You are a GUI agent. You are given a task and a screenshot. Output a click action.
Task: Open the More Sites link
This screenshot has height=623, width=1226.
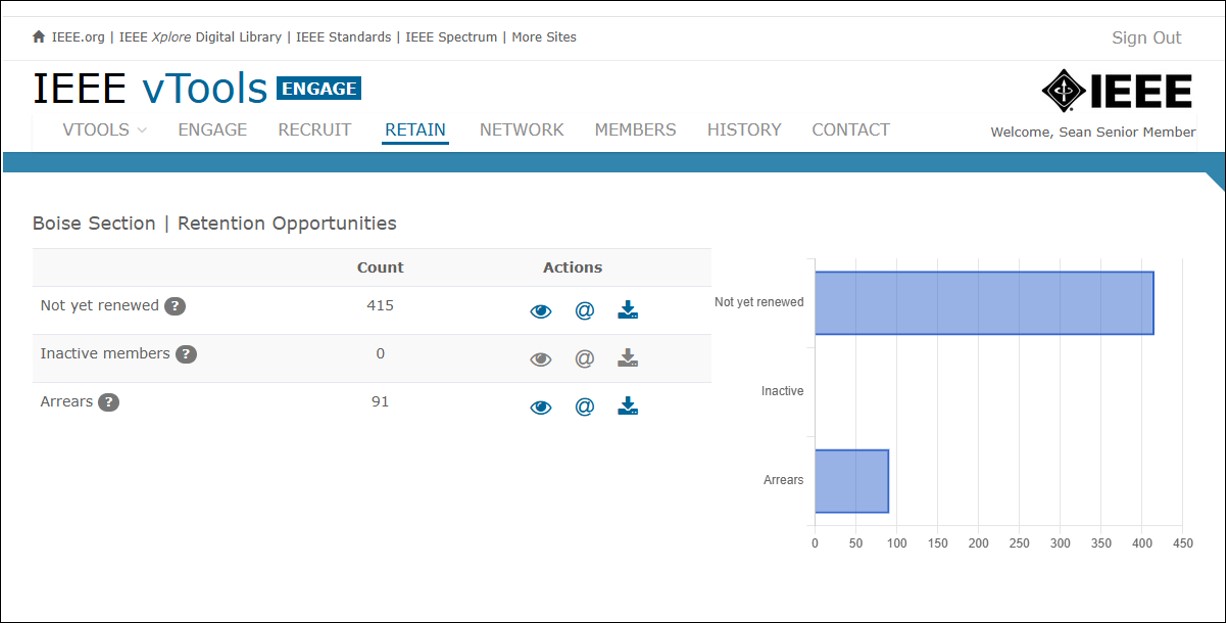coord(544,37)
